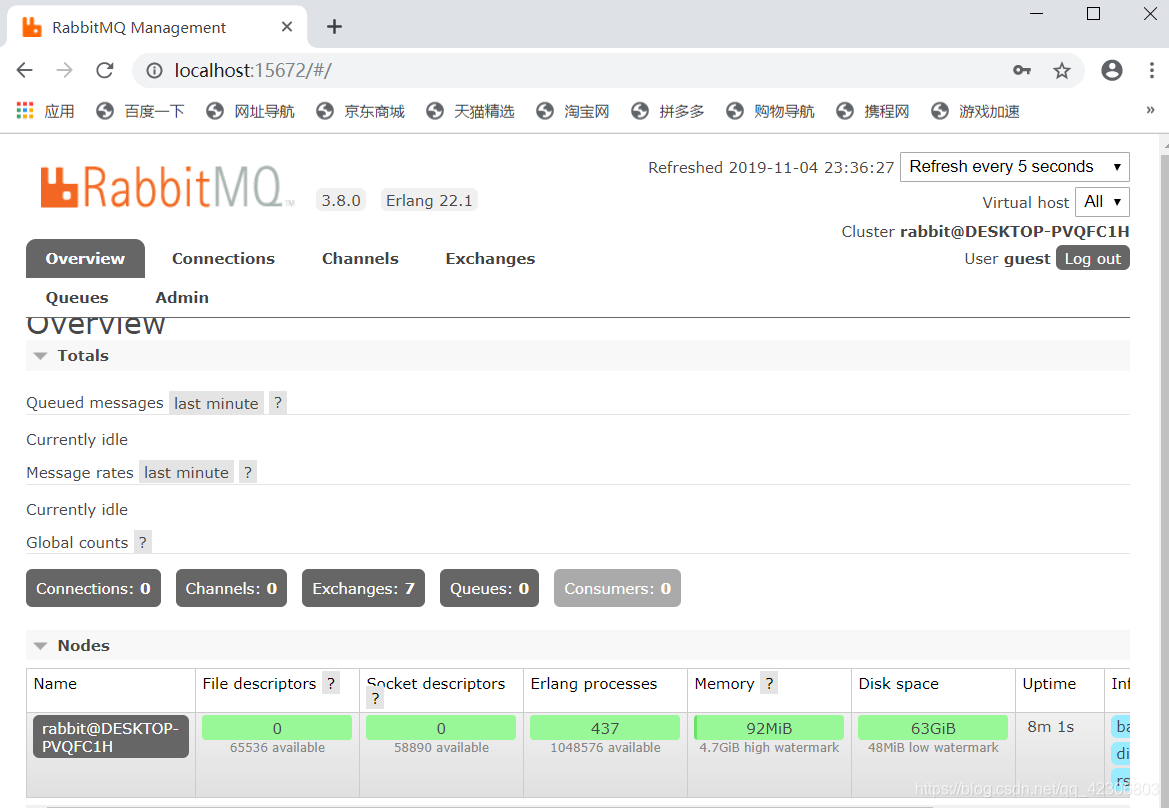
Task: Open the 京东商城 bookmark
Action: coord(360,111)
